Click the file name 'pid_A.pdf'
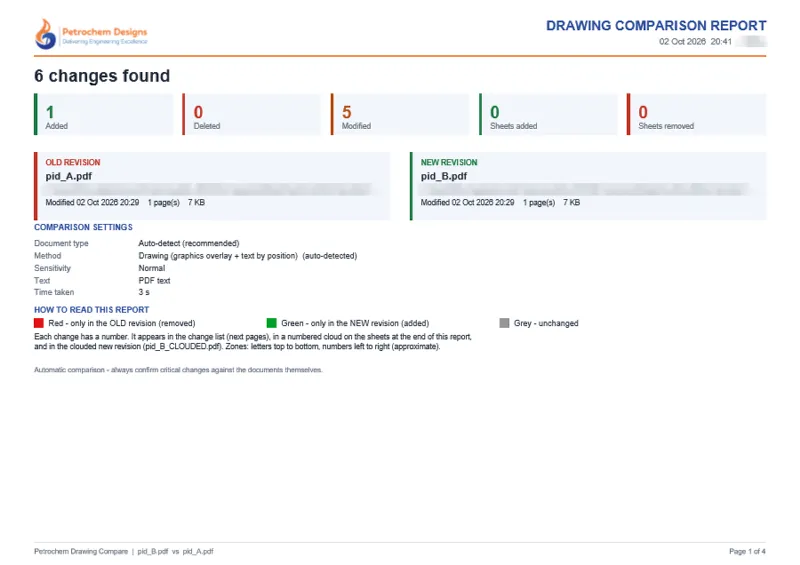 pos(69,176)
